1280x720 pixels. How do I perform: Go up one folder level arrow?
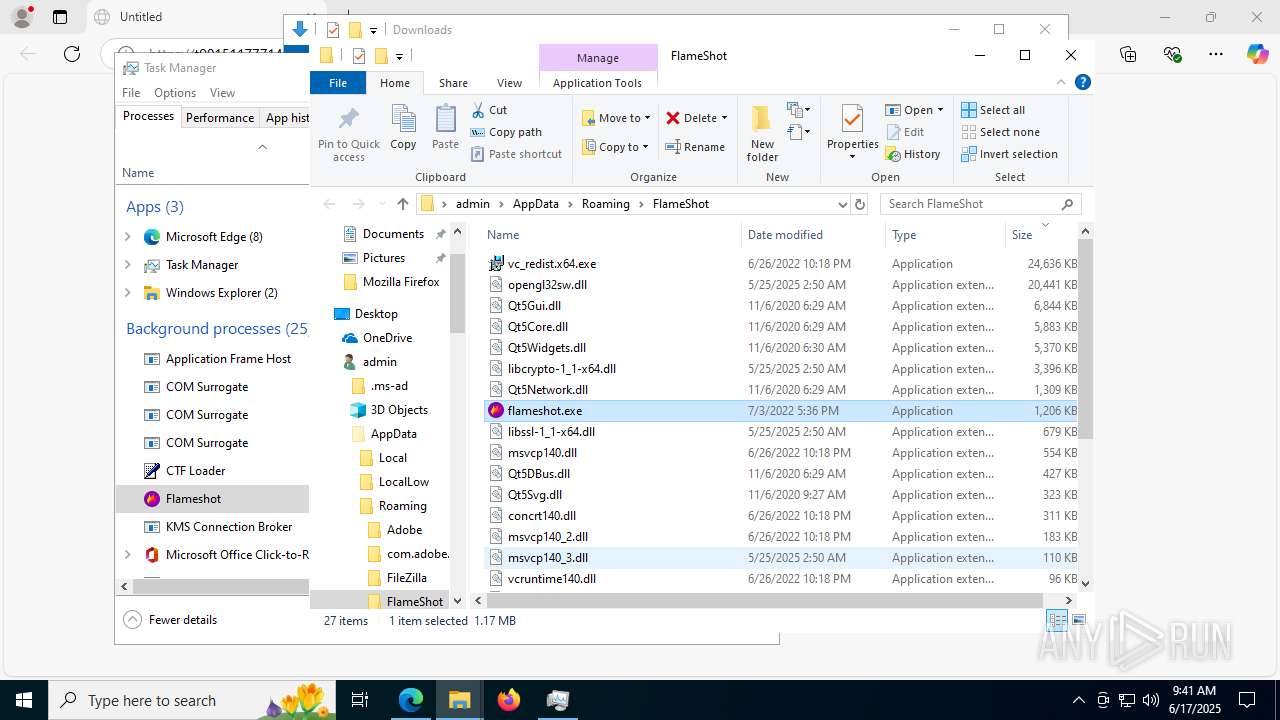click(x=402, y=204)
